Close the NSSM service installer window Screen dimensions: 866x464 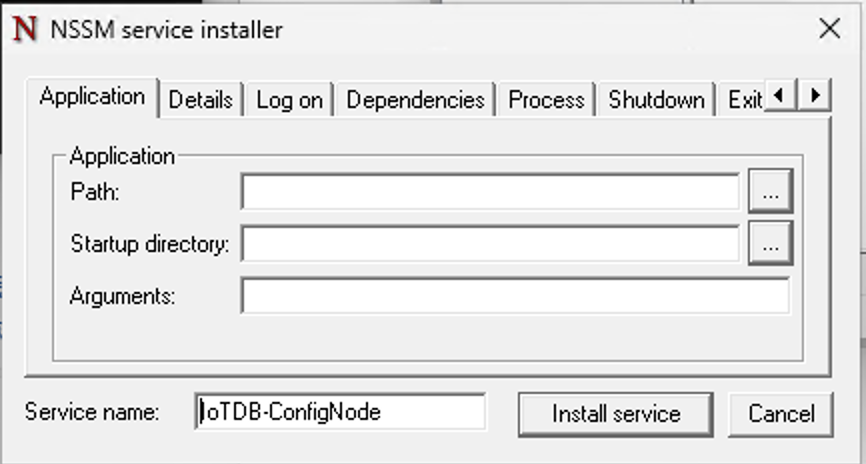(829, 29)
